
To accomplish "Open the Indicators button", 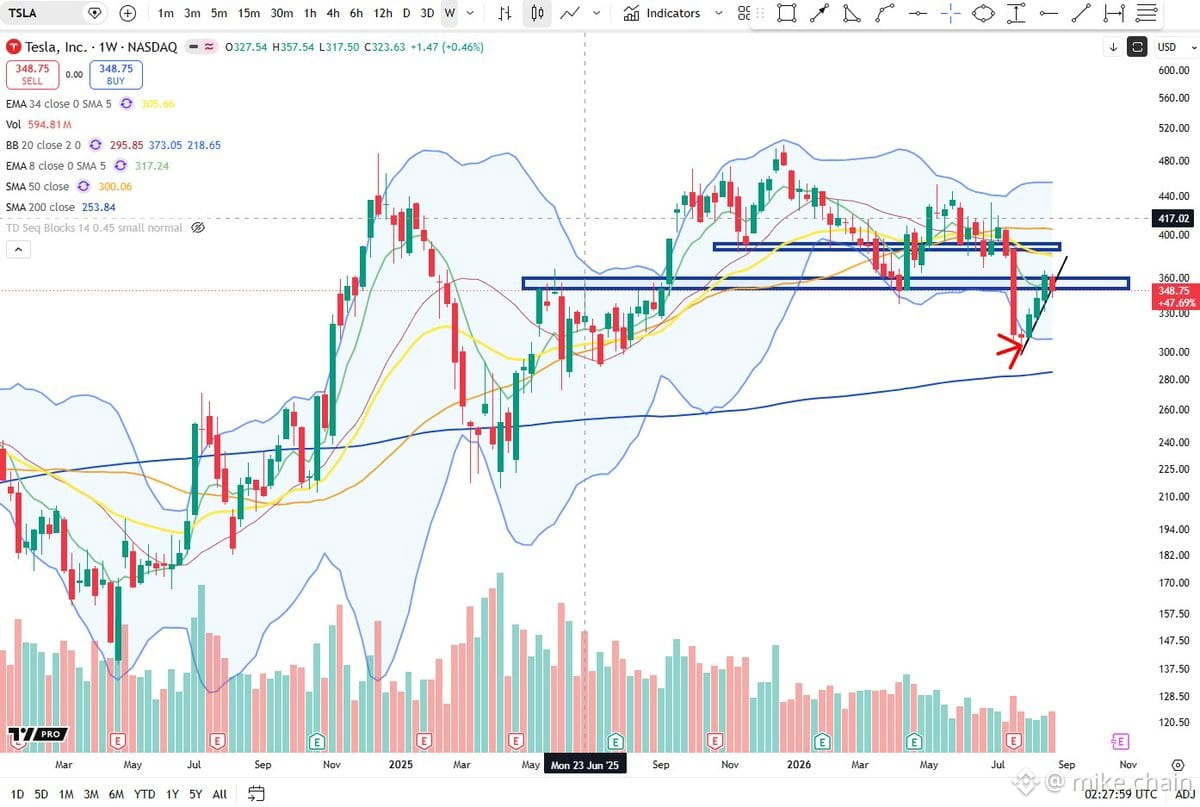I will coord(661,13).
